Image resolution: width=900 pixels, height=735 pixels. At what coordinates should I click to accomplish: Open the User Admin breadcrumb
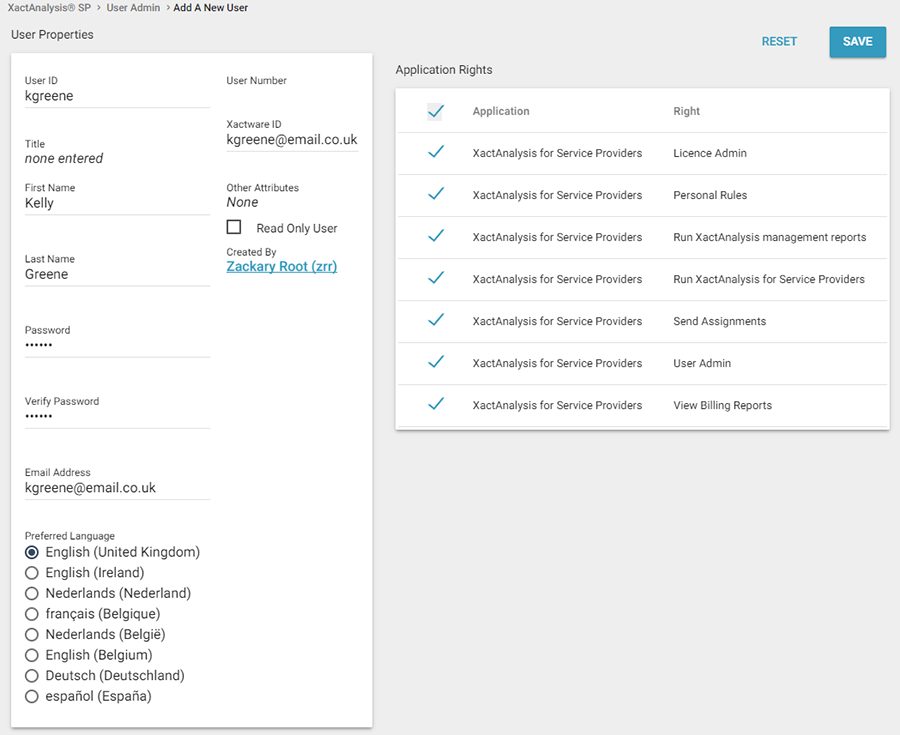click(x=133, y=7)
